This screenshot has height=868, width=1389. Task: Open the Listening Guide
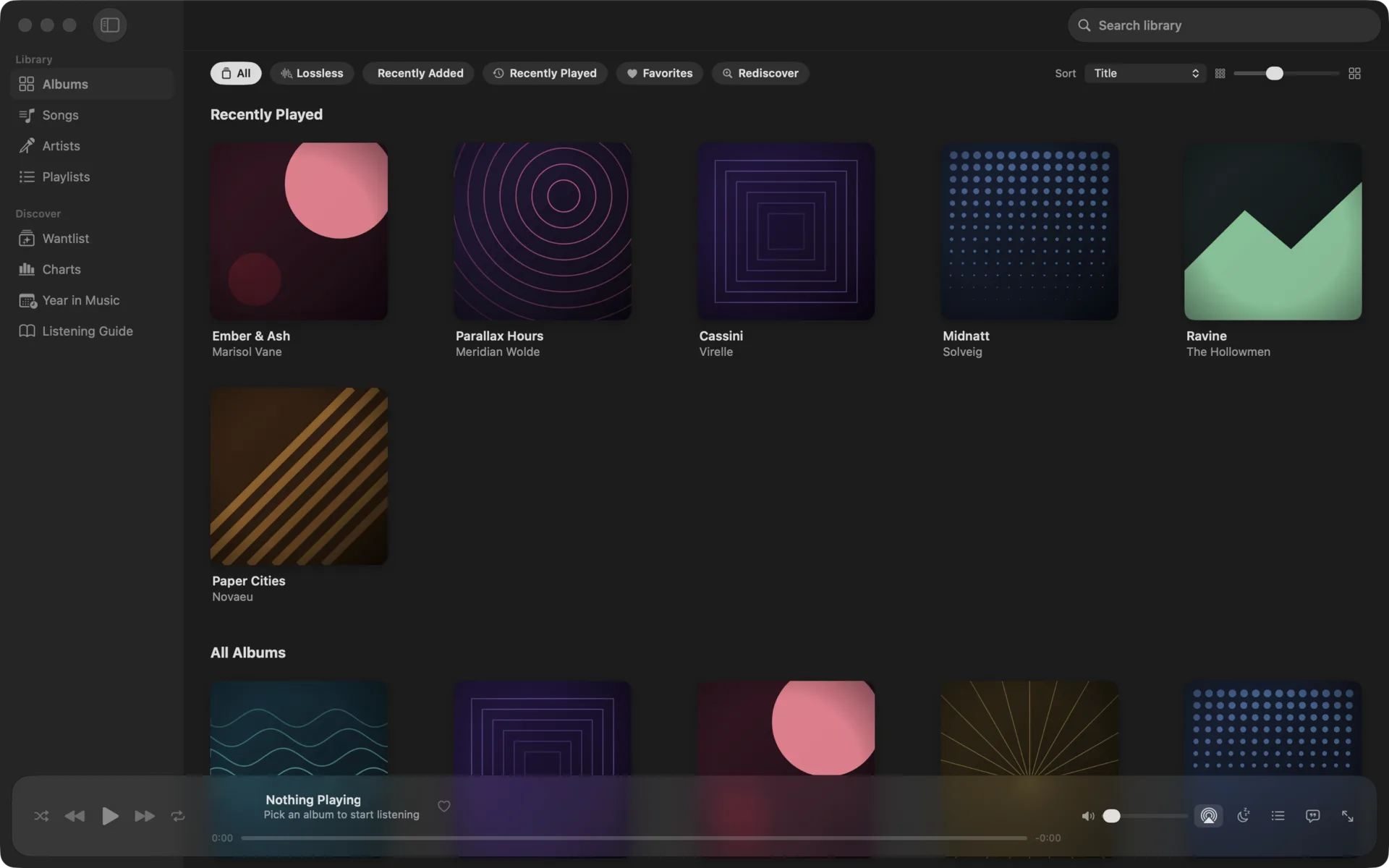point(93,331)
